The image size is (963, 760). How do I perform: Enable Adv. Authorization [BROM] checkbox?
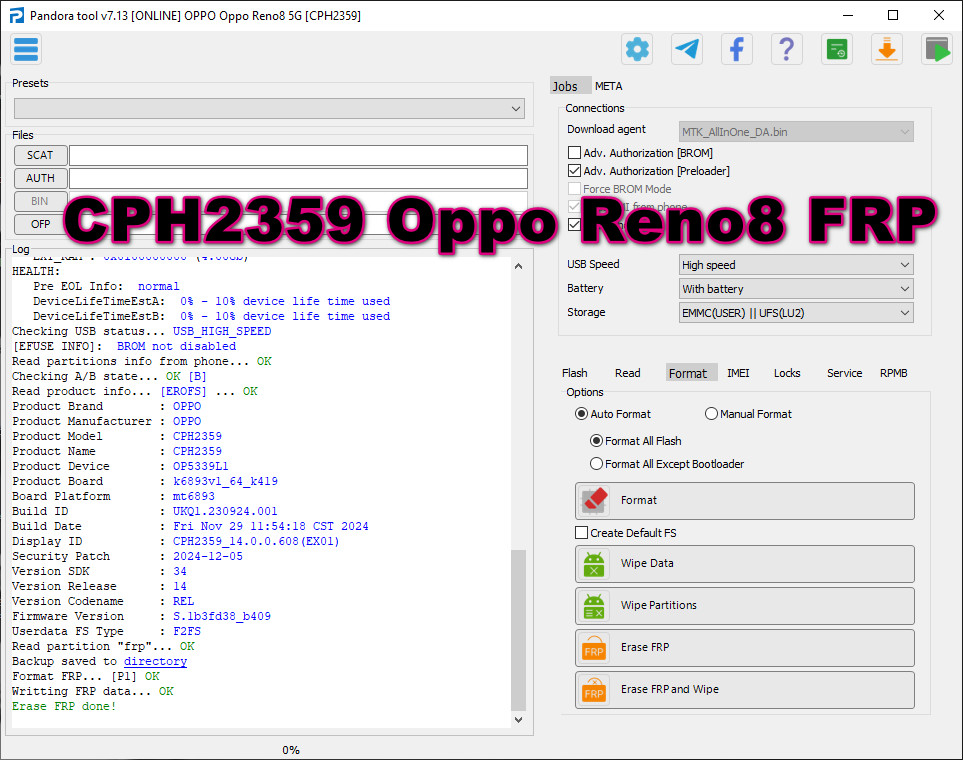[574, 152]
